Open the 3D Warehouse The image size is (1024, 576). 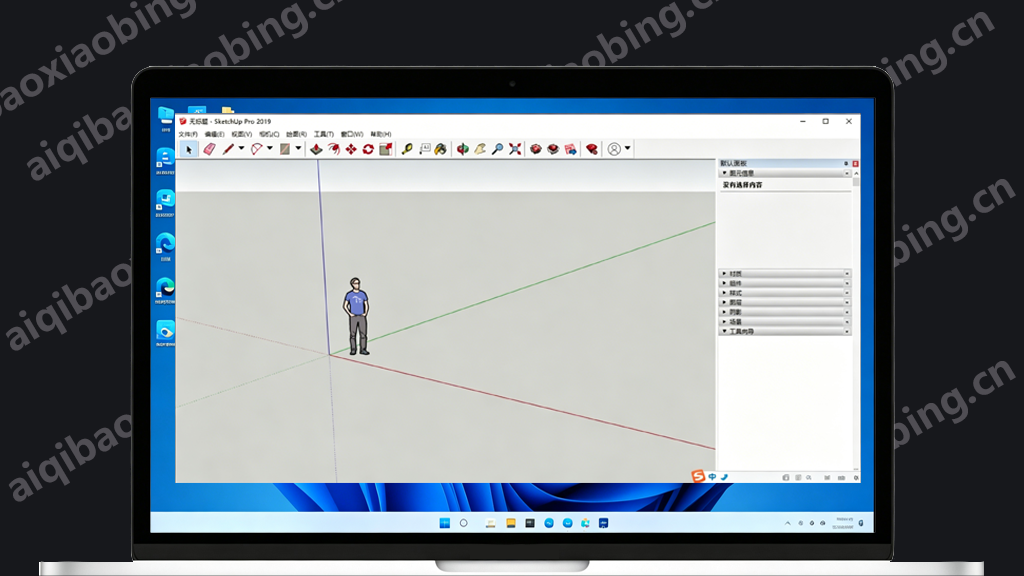pos(536,150)
